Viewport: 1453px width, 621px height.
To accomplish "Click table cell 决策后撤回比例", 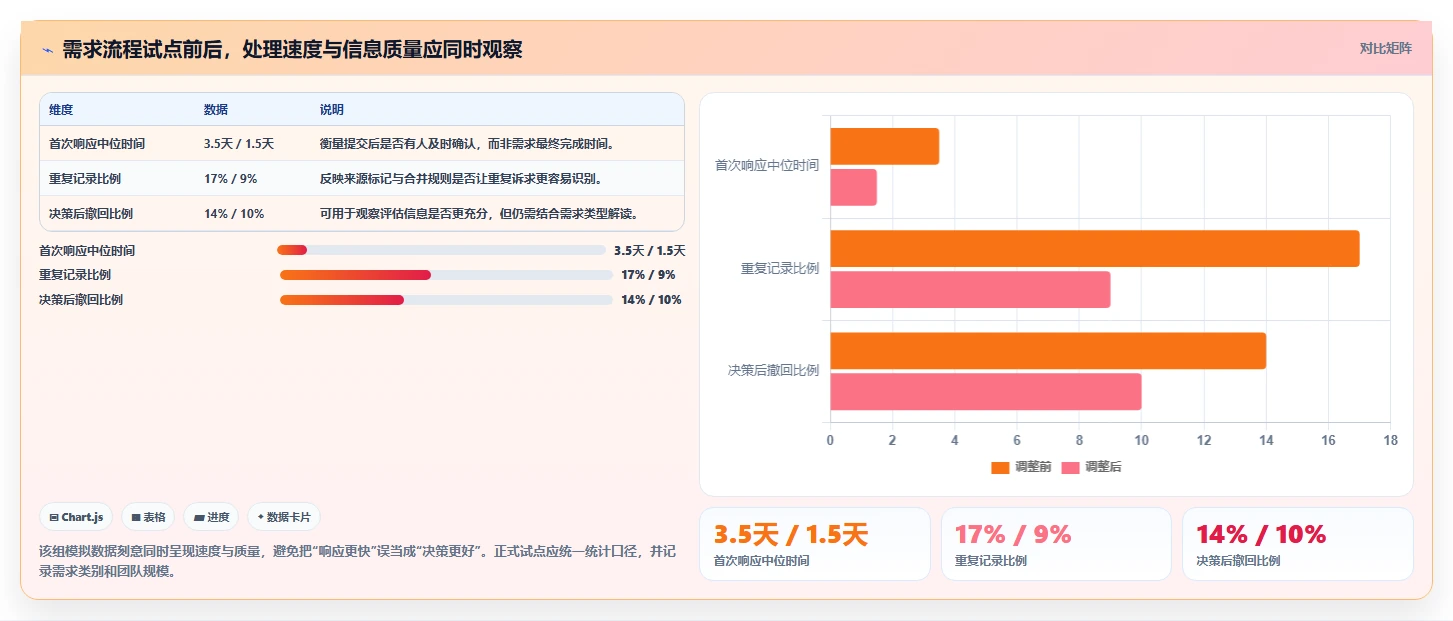I will 91,213.
